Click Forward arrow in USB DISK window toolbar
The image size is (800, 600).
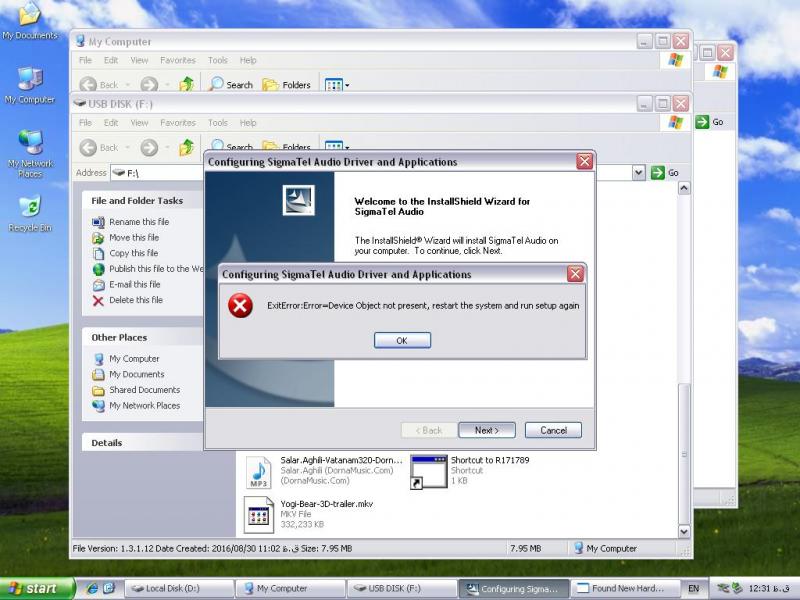click(x=149, y=147)
